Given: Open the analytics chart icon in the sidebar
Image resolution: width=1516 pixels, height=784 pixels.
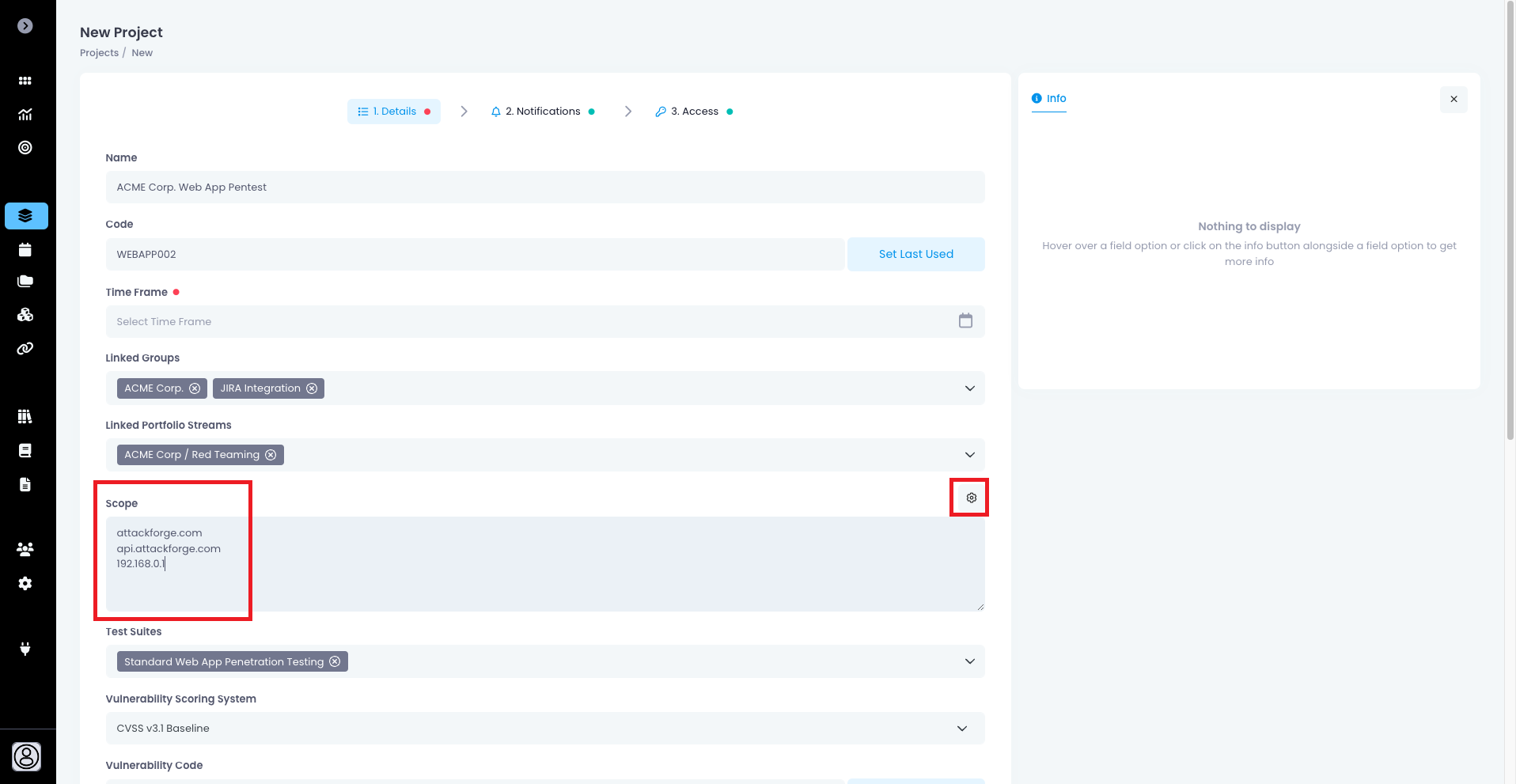Looking at the screenshot, I should [x=25, y=115].
